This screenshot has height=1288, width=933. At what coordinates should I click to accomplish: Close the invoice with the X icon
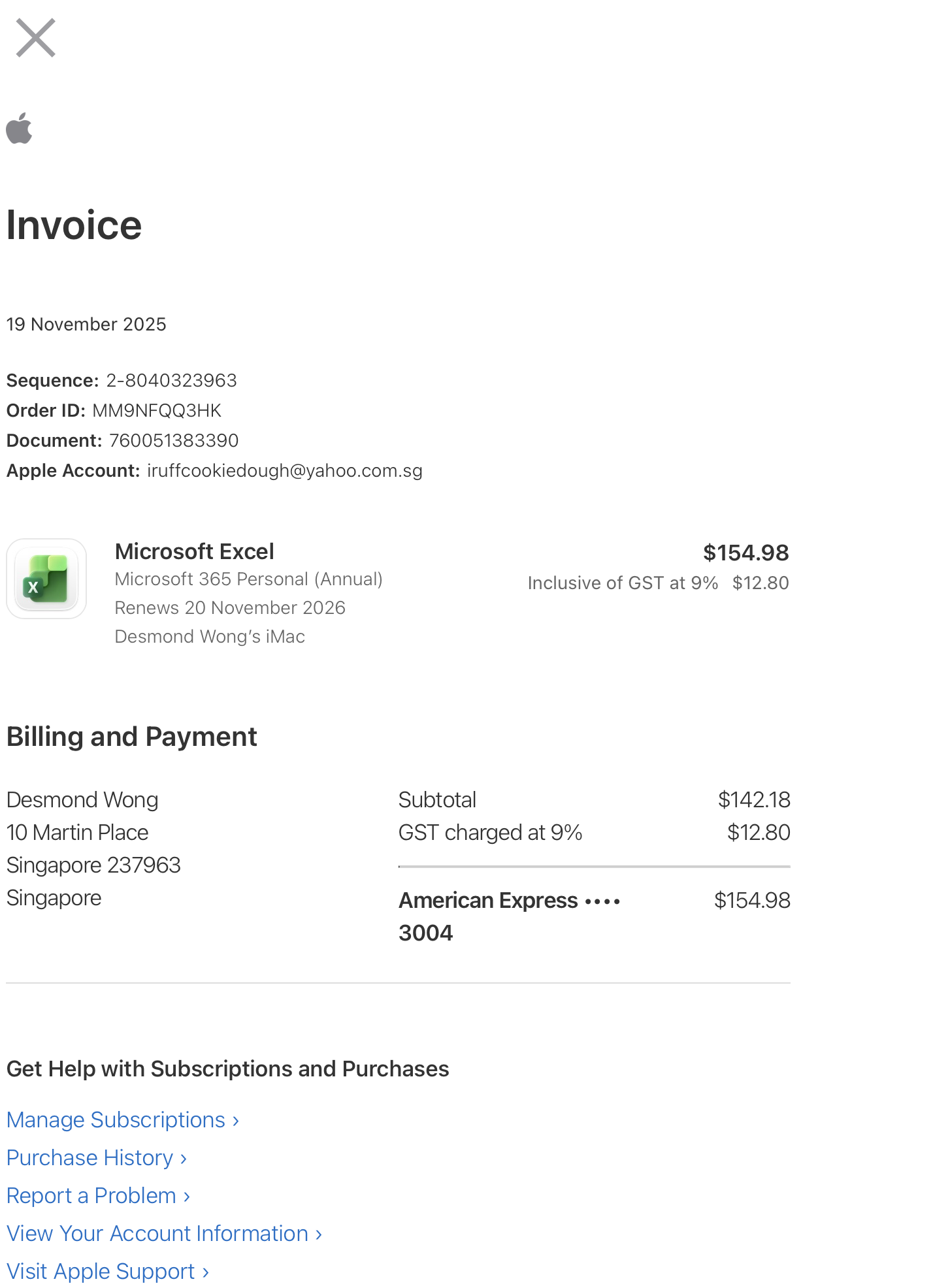35,38
